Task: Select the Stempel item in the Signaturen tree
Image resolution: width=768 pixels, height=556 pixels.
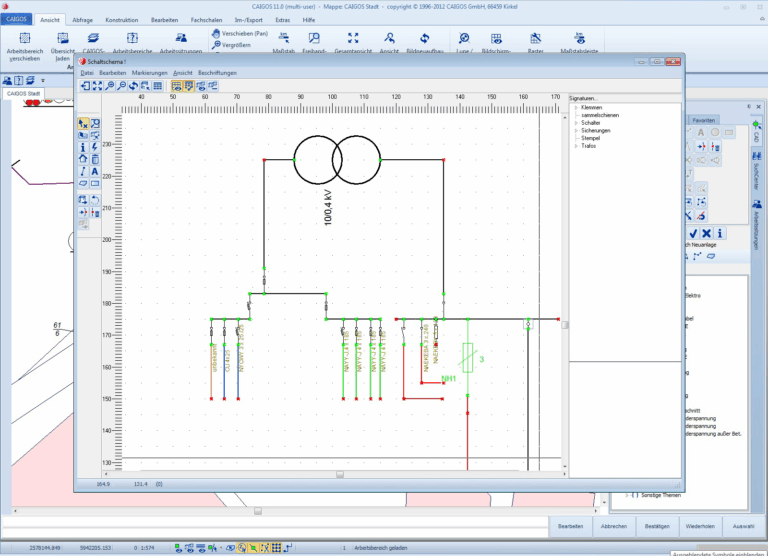Action: [592, 139]
